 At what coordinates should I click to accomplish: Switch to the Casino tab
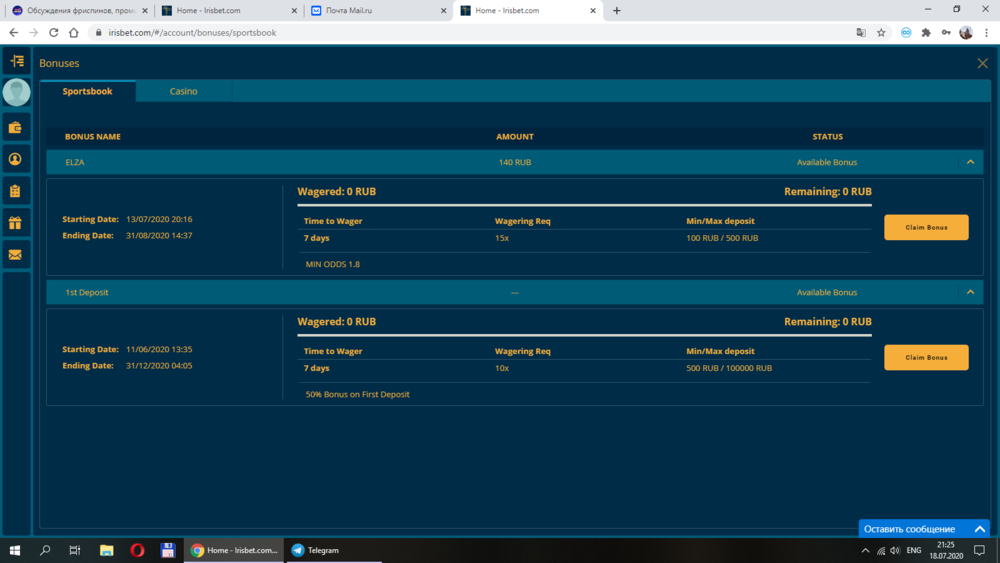click(184, 91)
